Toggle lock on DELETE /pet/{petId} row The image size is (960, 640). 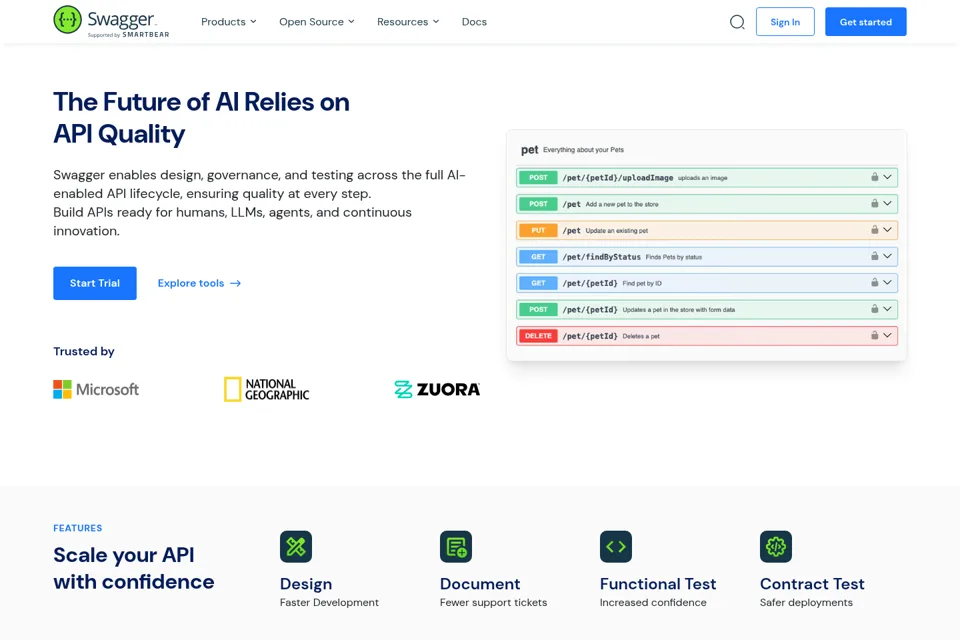pos(875,335)
